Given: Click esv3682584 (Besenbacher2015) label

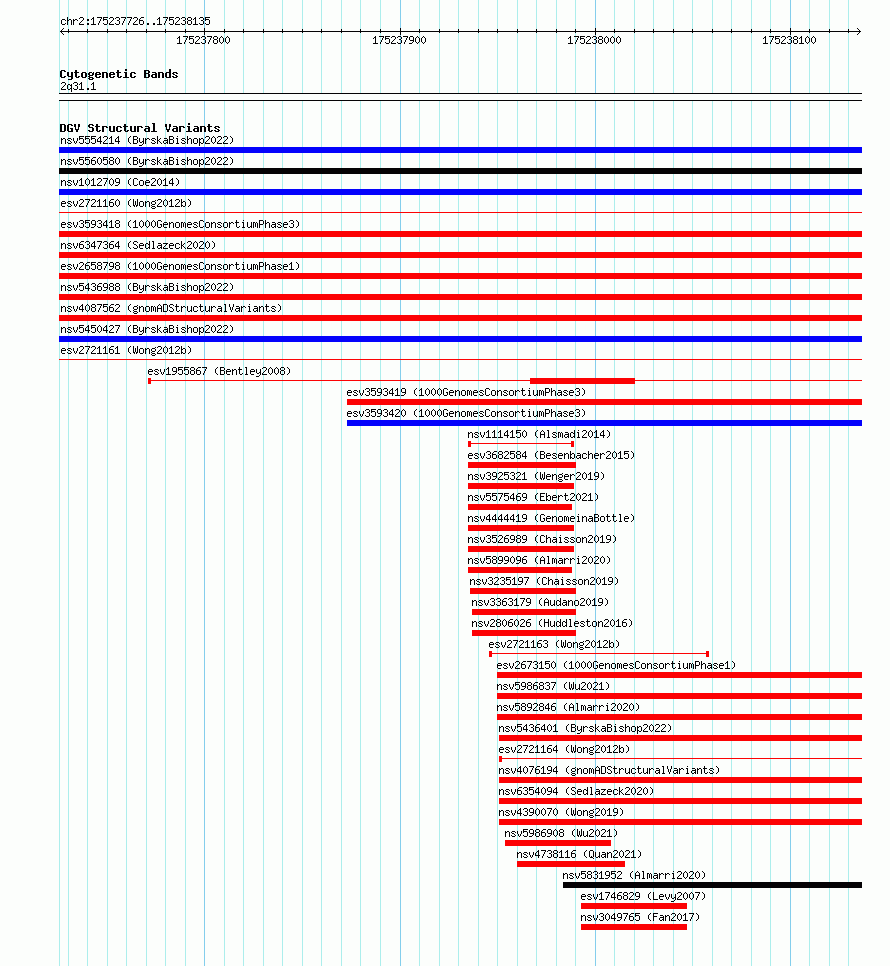Looking at the screenshot, I should click(551, 455).
